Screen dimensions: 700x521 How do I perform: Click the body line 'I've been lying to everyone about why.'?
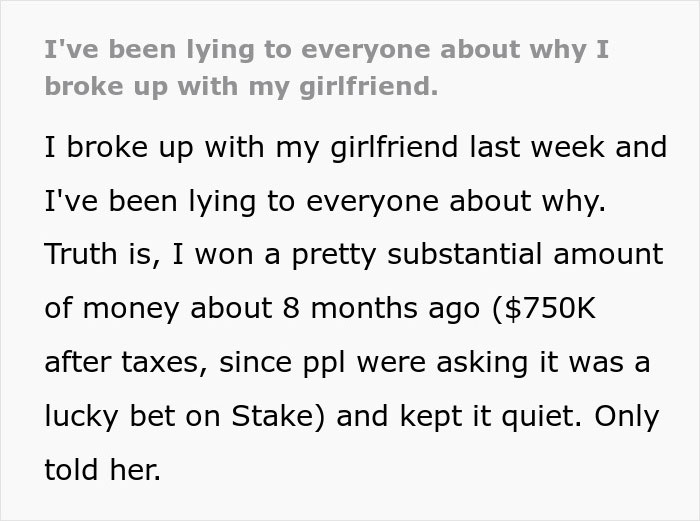[325, 201]
